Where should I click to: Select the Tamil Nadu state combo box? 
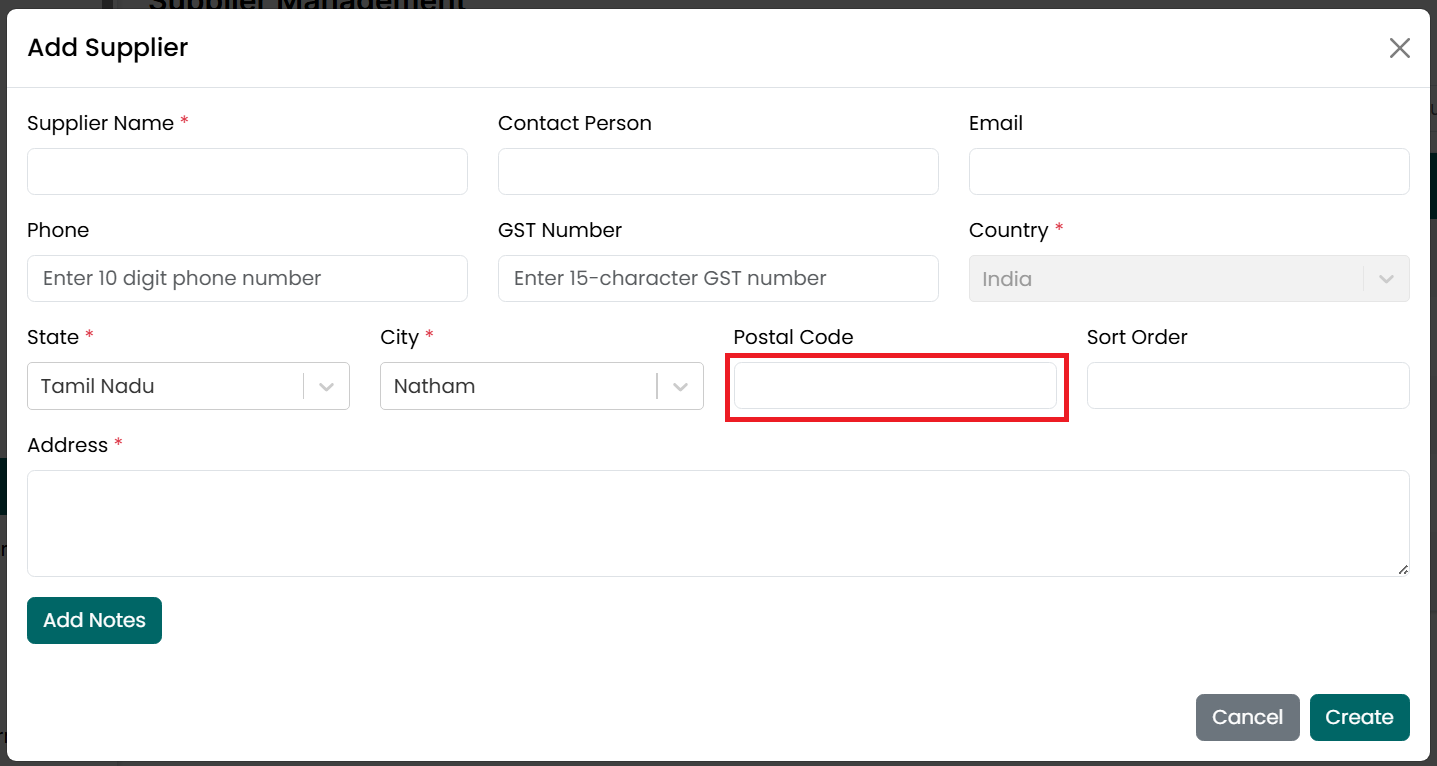(x=188, y=386)
